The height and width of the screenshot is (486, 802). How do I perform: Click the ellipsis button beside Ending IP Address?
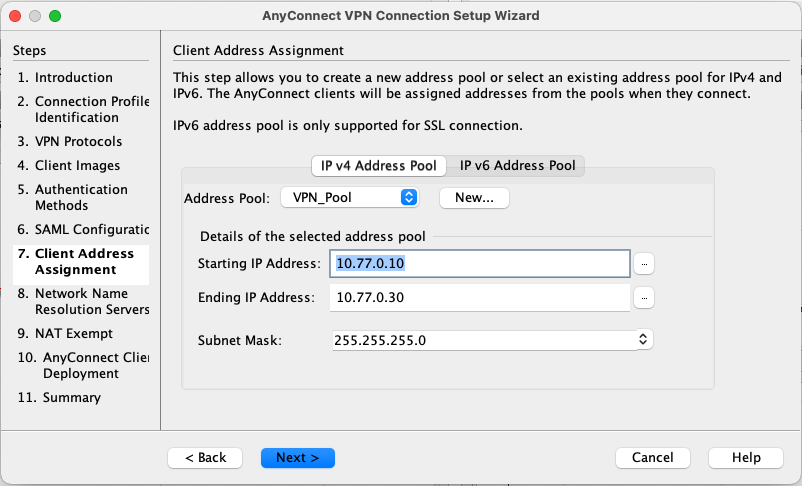click(645, 298)
